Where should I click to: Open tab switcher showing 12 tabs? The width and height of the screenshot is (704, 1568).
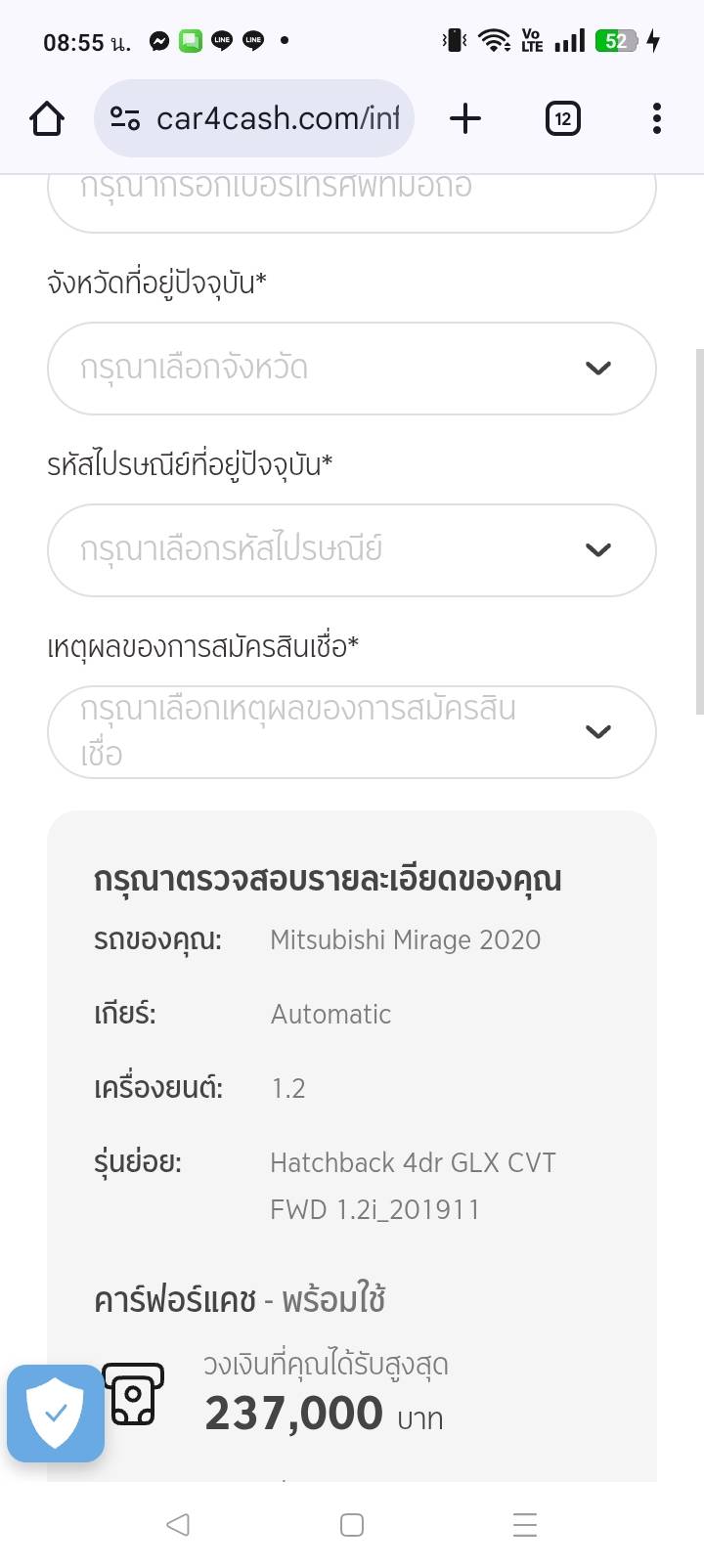562,119
